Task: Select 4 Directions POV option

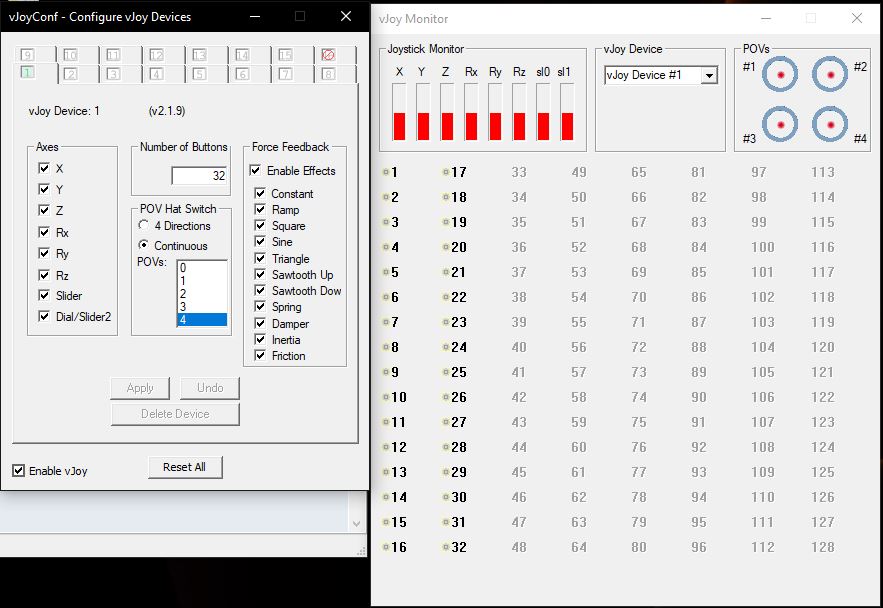Action: [x=144, y=225]
